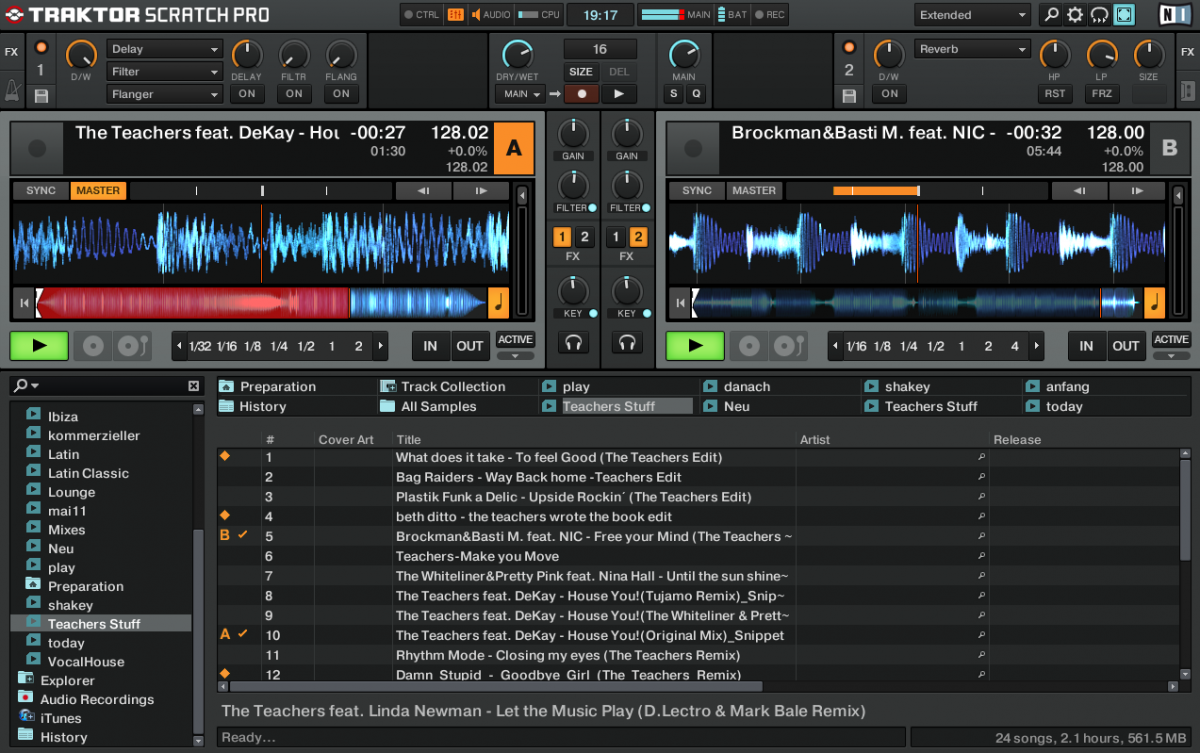1200x753 pixels.
Task: Toggle the FRZ freeze button in FX unit 2
Action: 1101,94
